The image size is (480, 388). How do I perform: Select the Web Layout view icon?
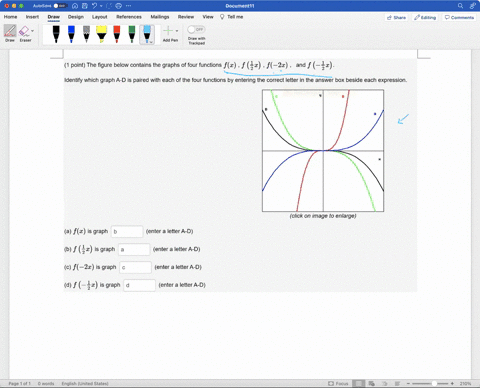pos(372,384)
